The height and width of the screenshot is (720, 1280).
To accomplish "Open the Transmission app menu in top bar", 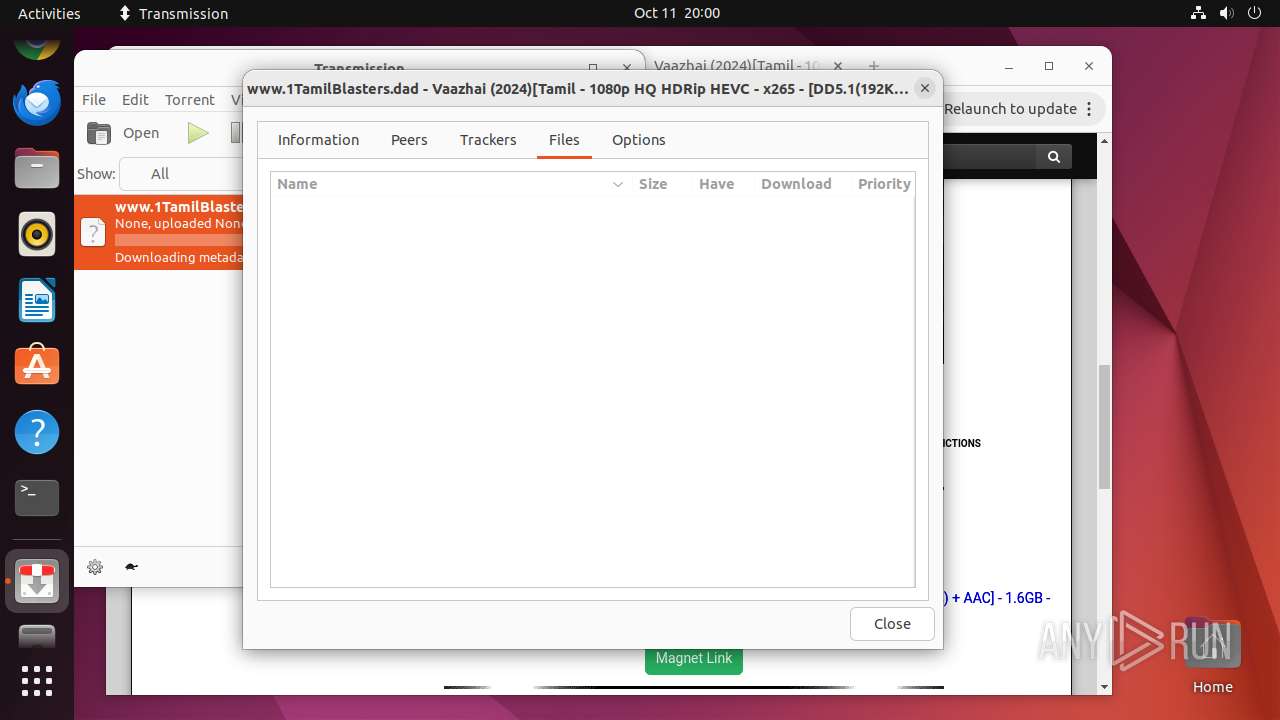I will (x=173, y=13).
